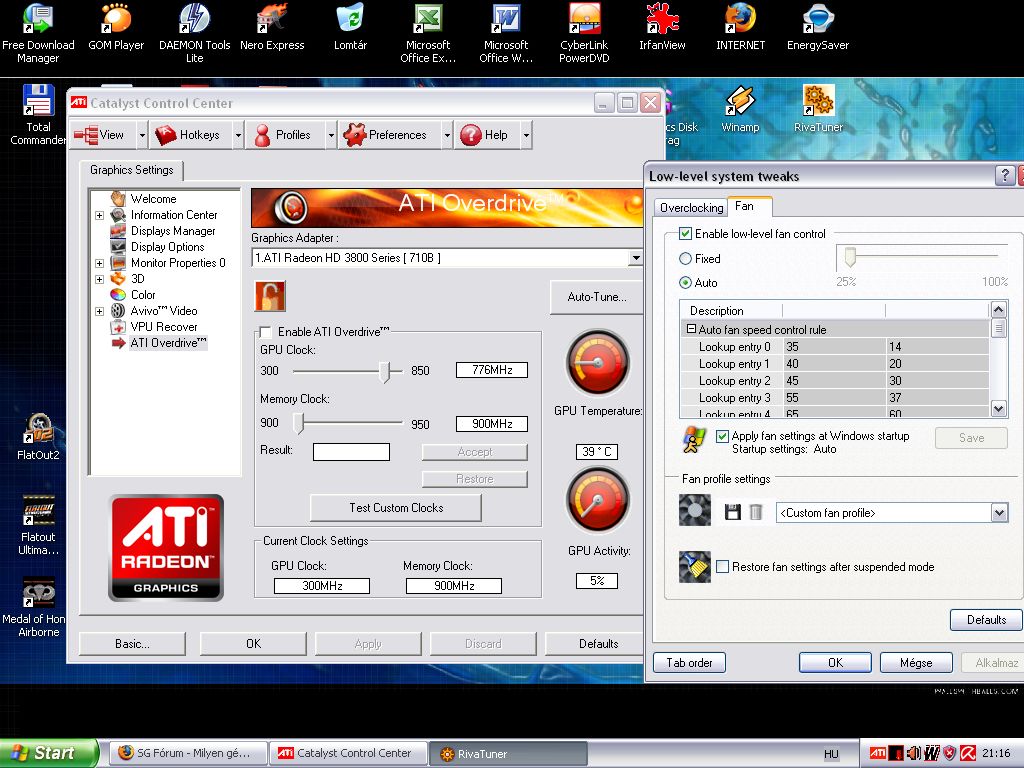Expand the Information Center tree node
Image resolution: width=1024 pixels, height=768 pixels.
pos(99,215)
